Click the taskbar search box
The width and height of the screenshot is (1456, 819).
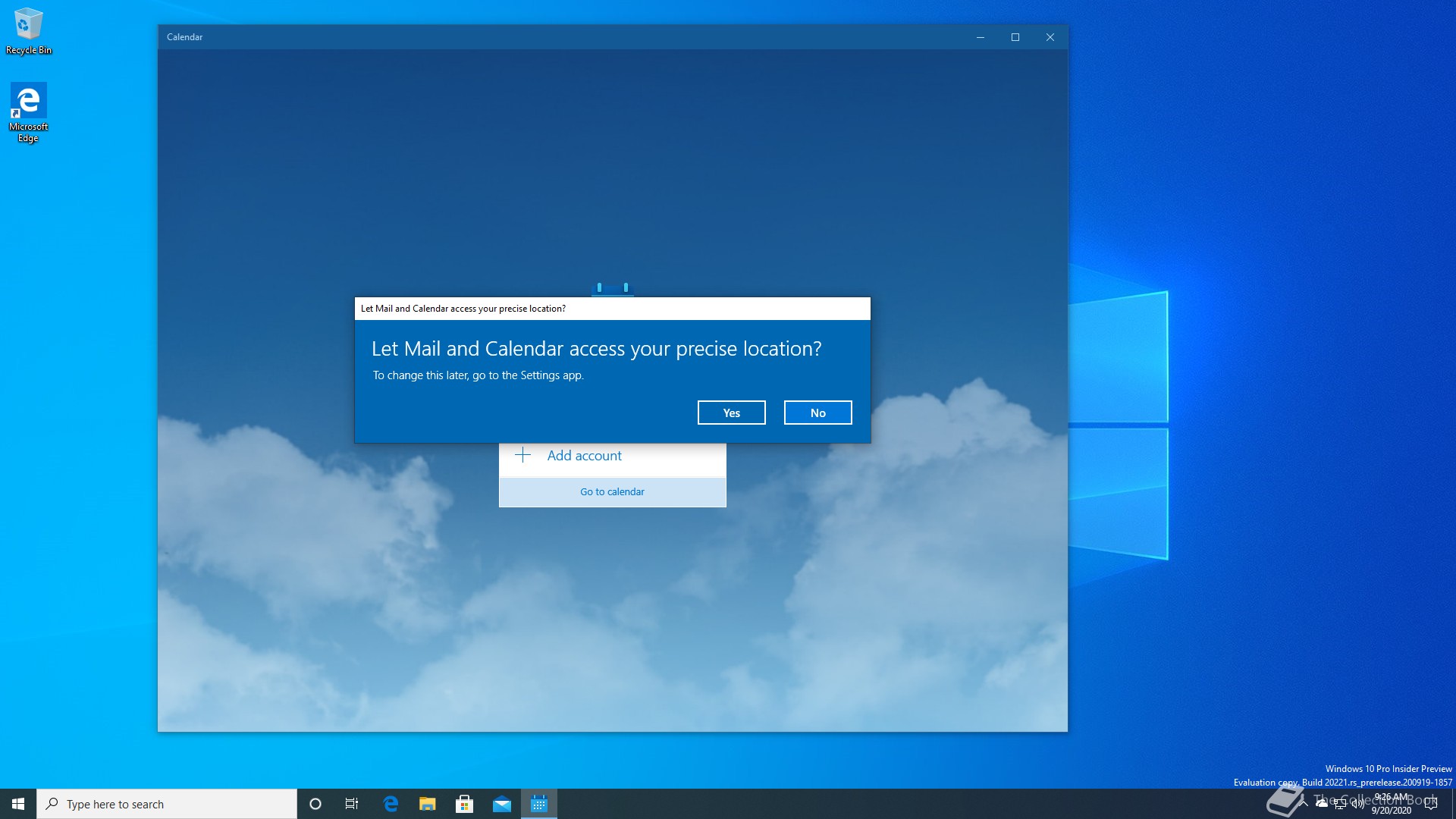point(167,804)
